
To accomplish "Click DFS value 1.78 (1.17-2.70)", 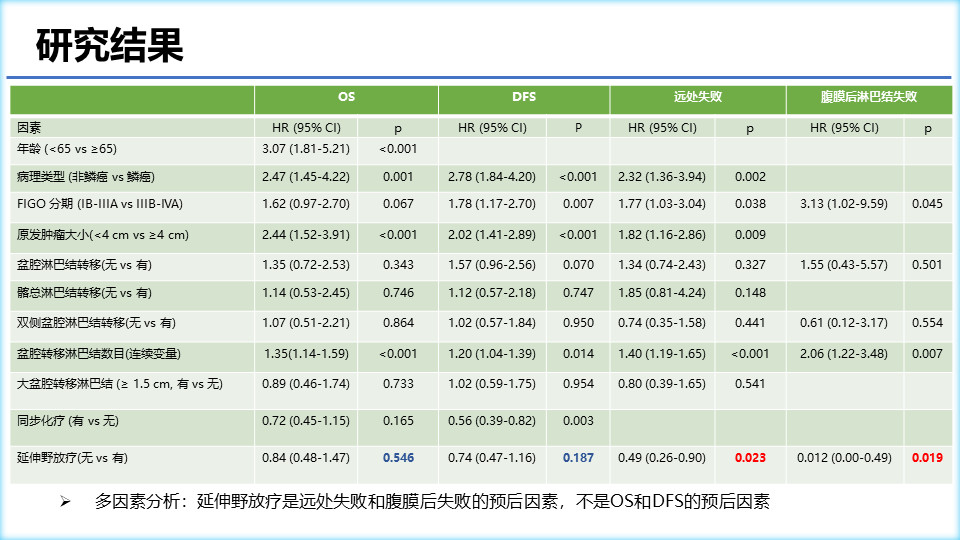I will tap(492, 204).
